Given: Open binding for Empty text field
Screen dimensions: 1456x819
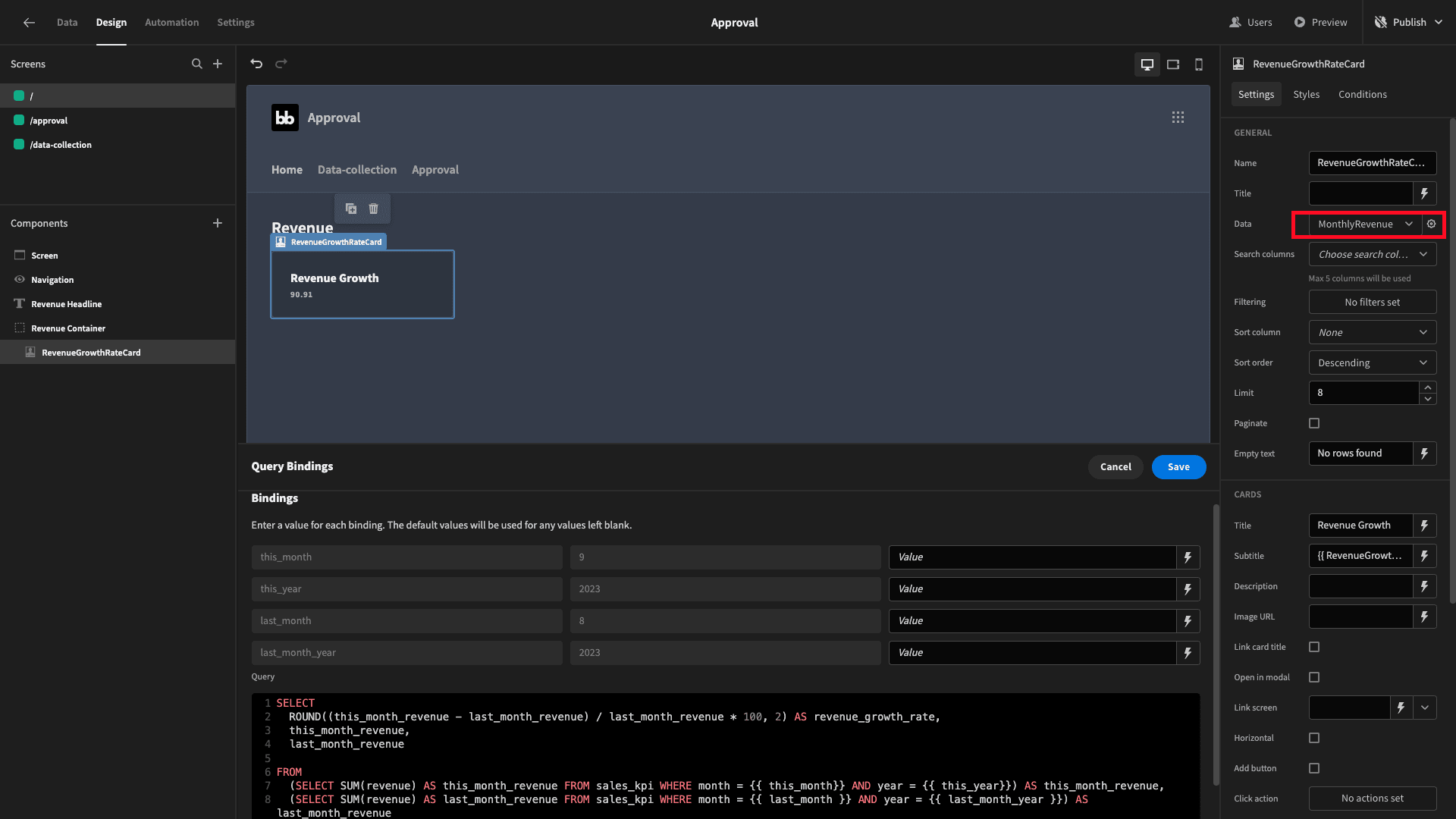Looking at the screenshot, I should 1425,453.
